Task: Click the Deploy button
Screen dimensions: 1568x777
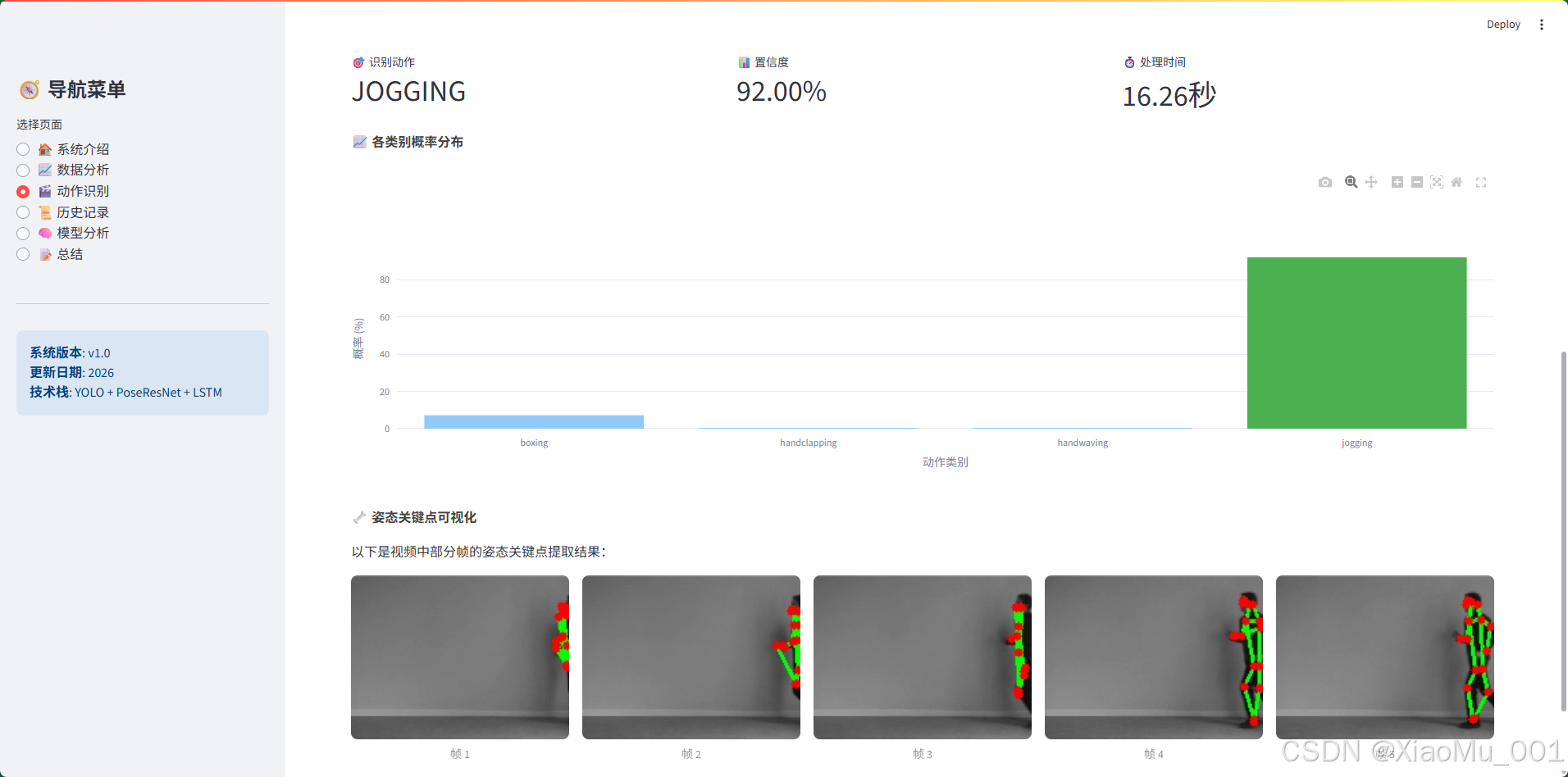Action: 1503,25
